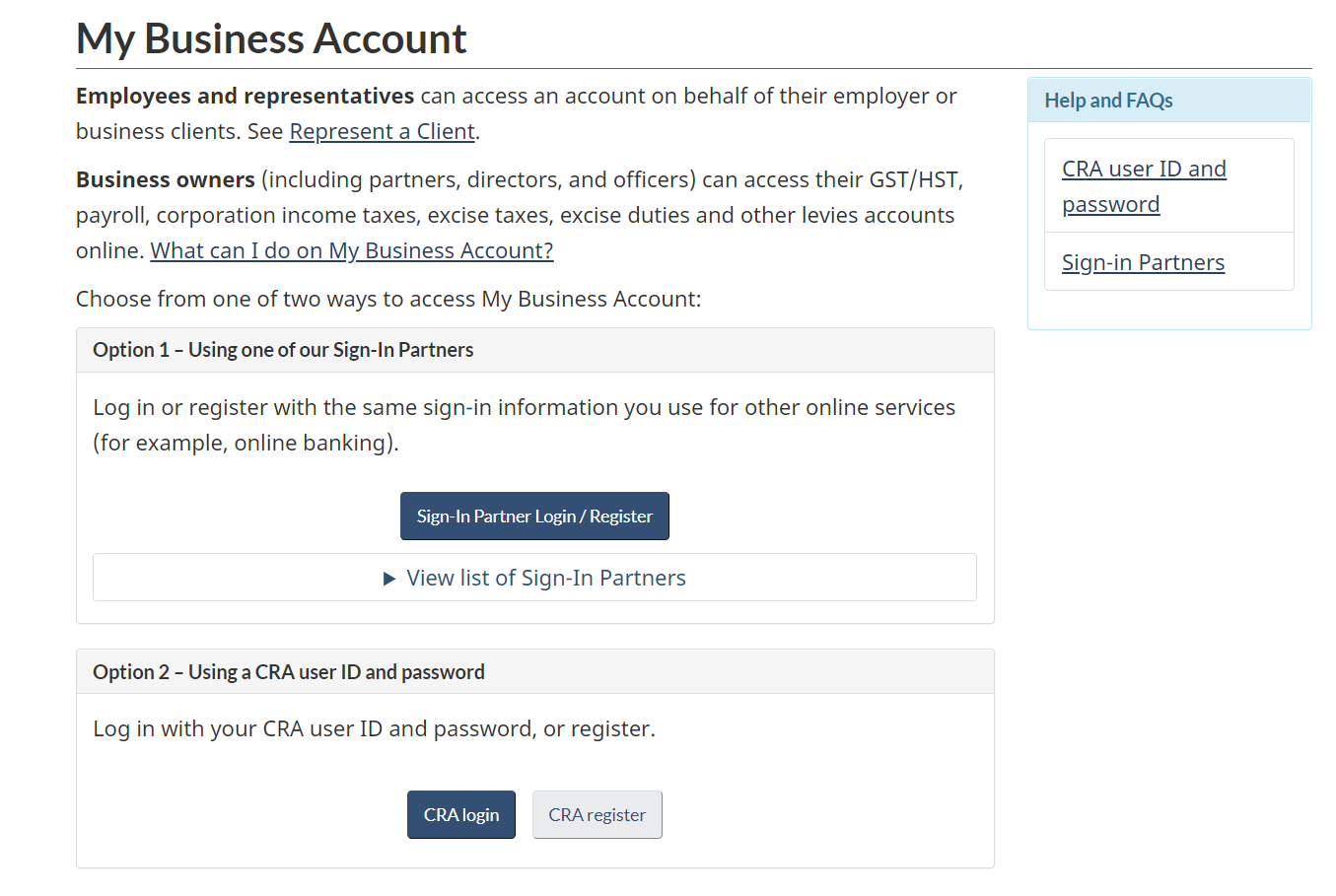The height and width of the screenshot is (896, 1336).
Task: Click the 'Log in with your CRA user ID' sentence
Action: click(x=374, y=729)
